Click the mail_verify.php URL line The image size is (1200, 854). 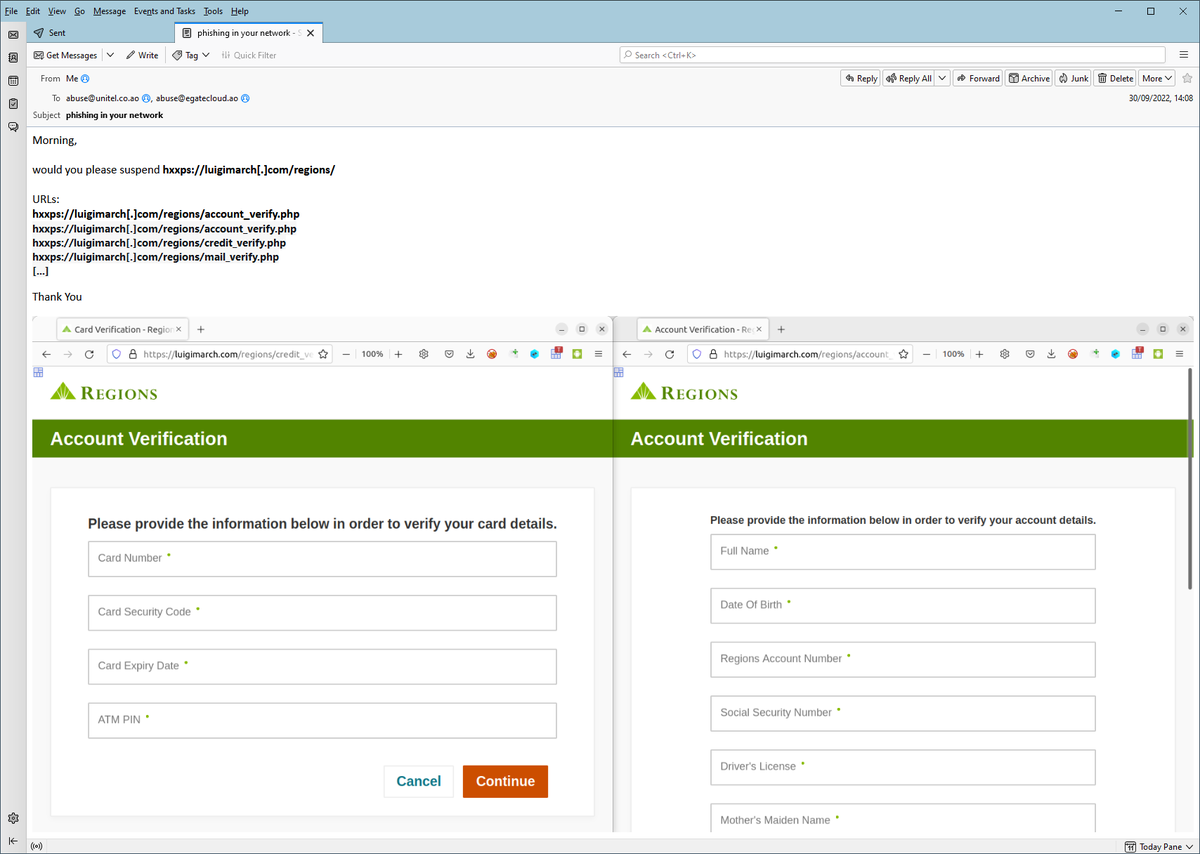coord(155,257)
